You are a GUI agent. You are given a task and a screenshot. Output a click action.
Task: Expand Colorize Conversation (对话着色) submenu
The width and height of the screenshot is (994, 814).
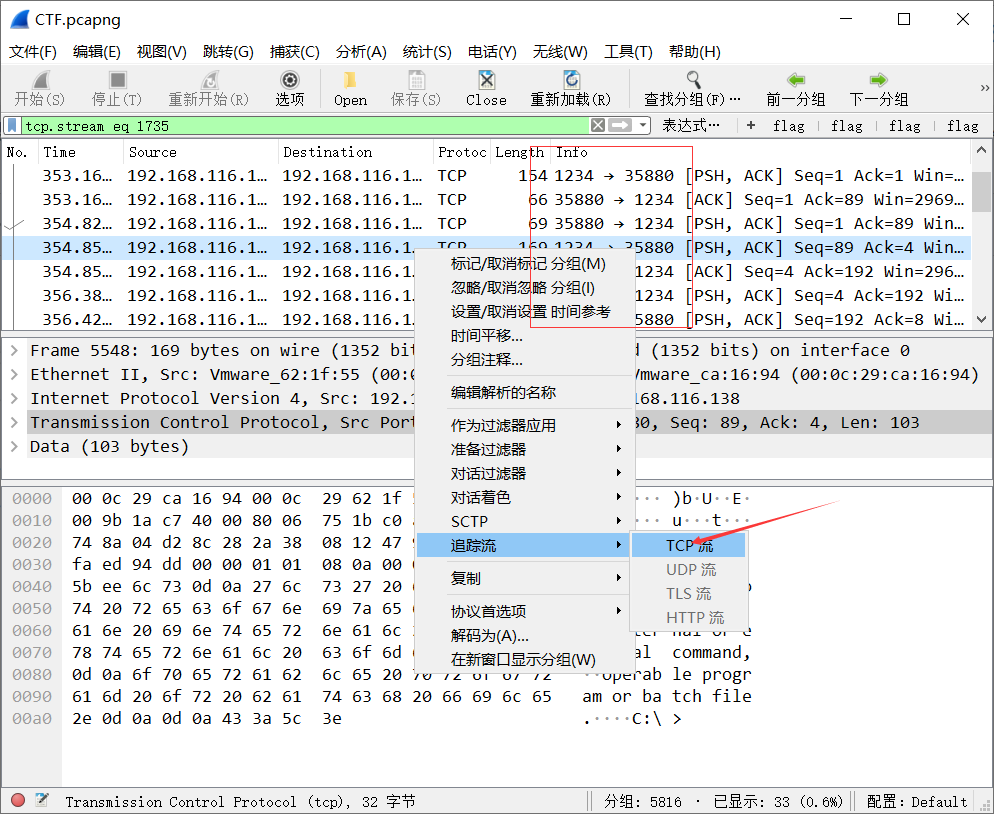pyautogui.click(x=525, y=498)
